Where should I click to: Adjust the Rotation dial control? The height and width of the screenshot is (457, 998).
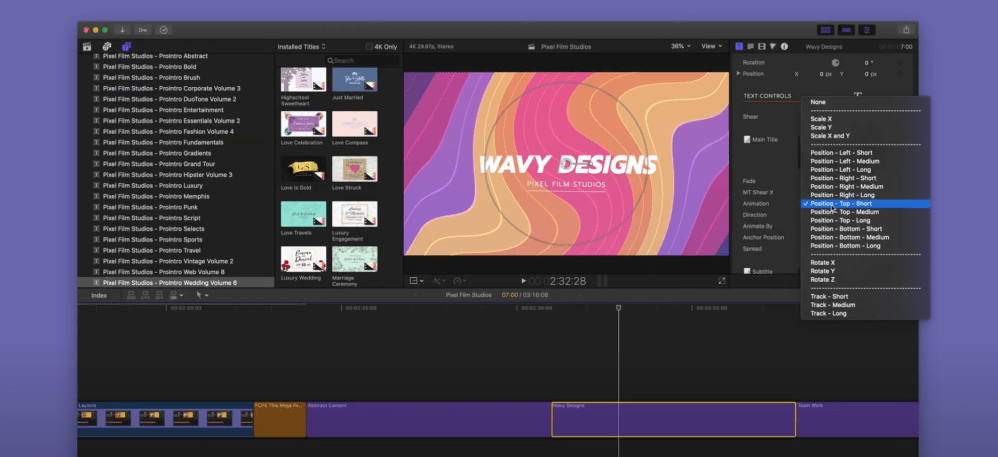point(835,62)
